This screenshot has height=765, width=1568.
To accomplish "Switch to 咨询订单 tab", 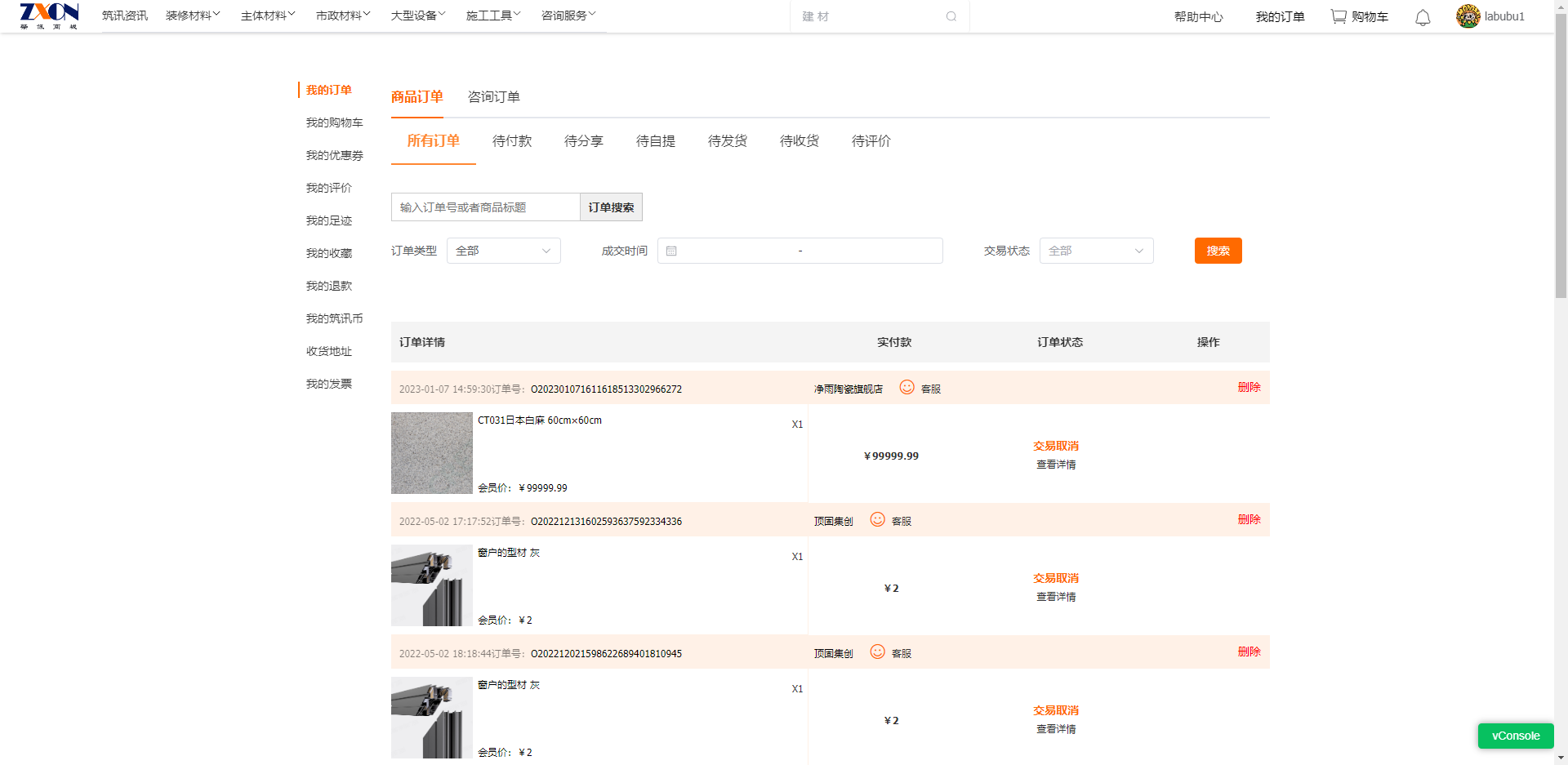I will click(494, 96).
